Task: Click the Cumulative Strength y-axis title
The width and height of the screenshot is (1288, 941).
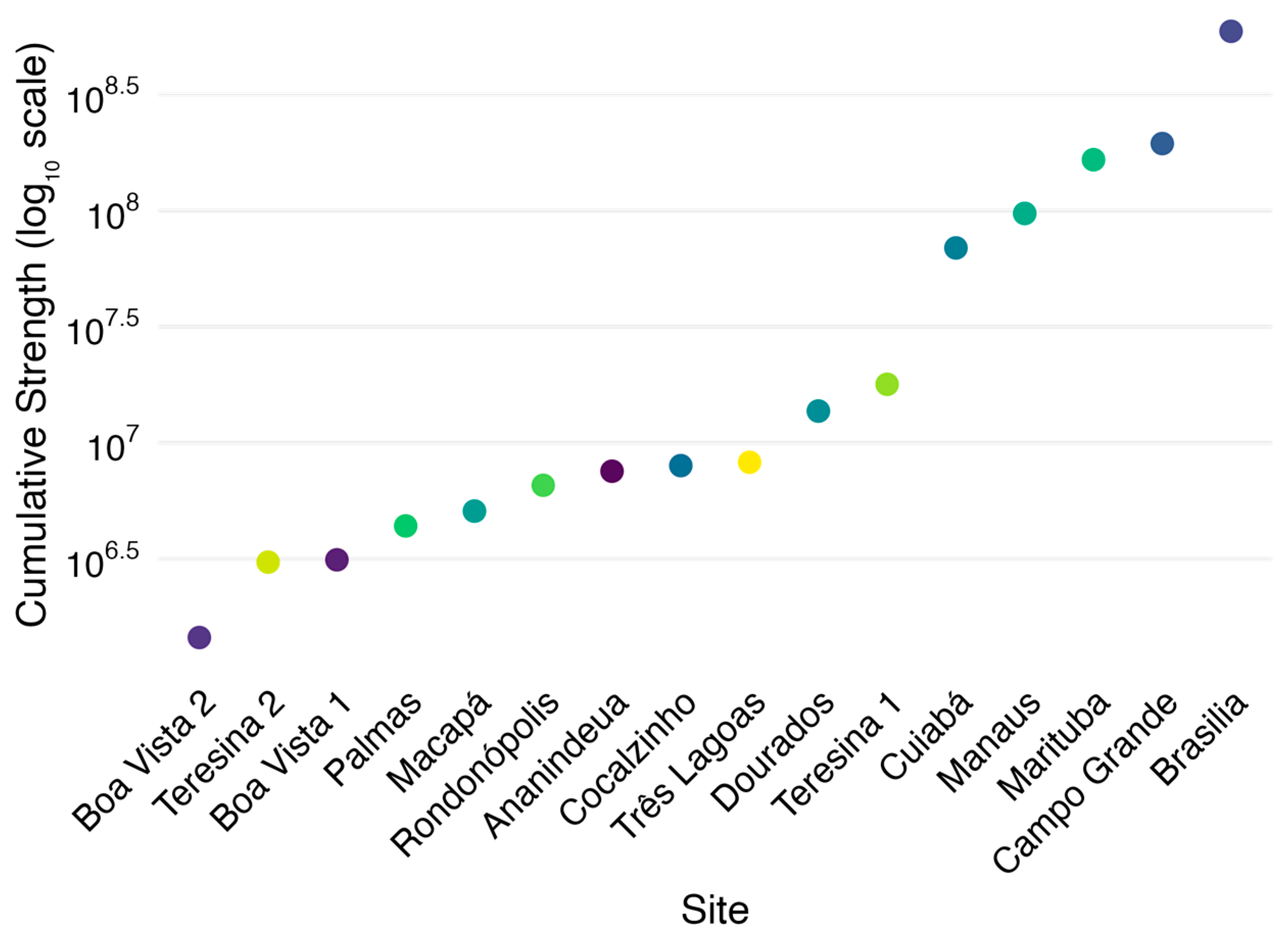Action: click(33, 336)
